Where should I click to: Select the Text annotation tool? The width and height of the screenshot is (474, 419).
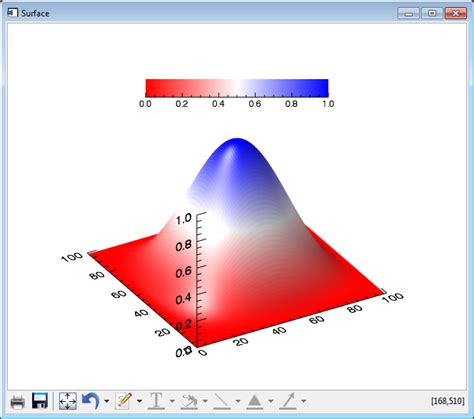coord(156,401)
